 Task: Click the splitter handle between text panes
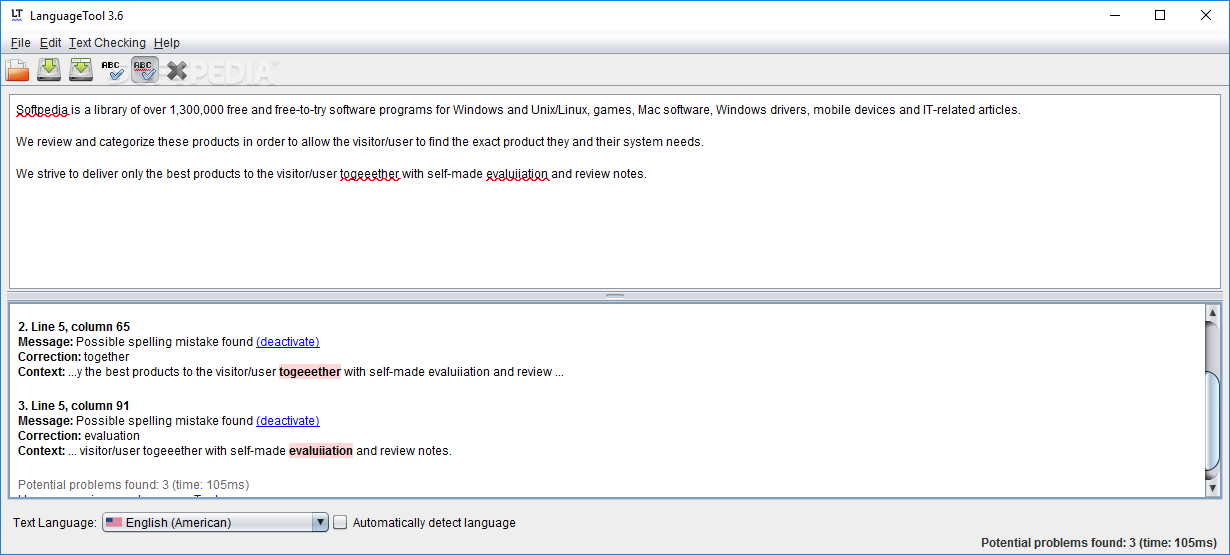(x=615, y=295)
